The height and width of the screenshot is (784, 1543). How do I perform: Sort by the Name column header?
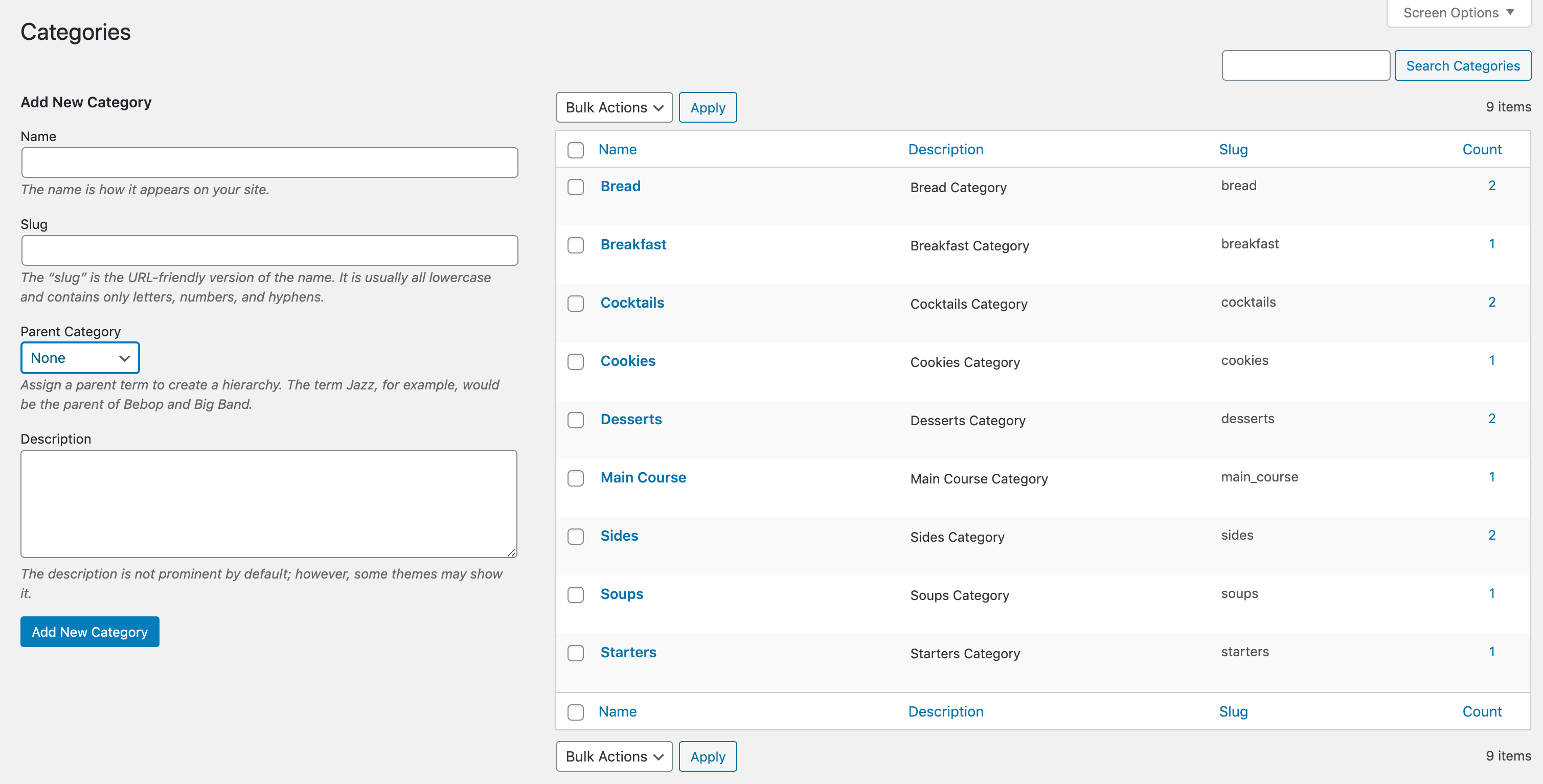[x=617, y=149]
